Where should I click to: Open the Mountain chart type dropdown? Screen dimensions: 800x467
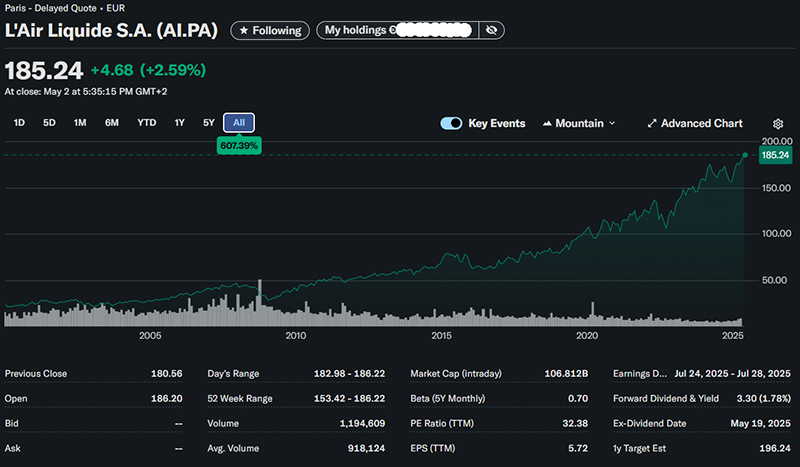(x=579, y=124)
